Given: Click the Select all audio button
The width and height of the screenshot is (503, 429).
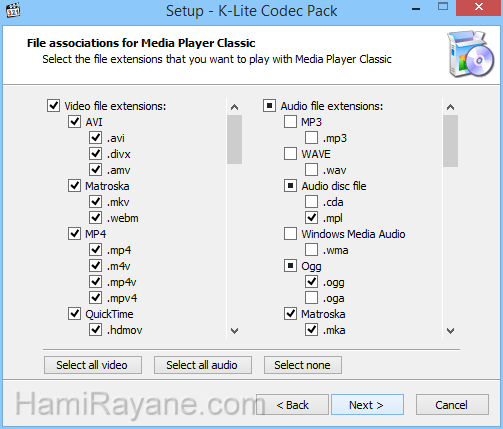Looking at the screenshot, I should 203,365.
